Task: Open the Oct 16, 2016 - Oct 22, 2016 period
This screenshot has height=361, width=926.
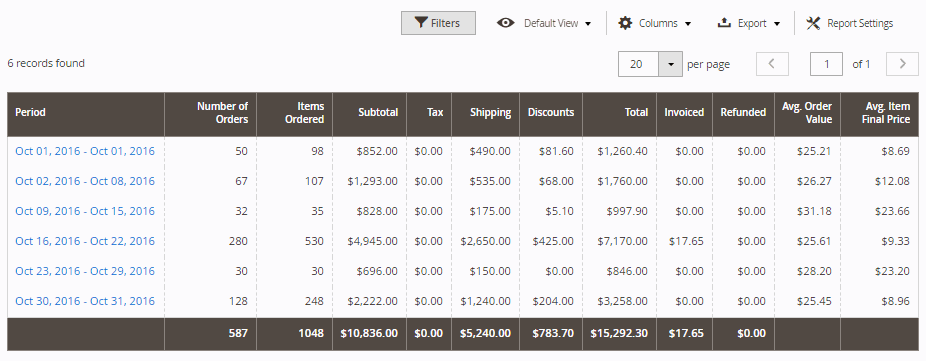Action: (x=85, y=241)
